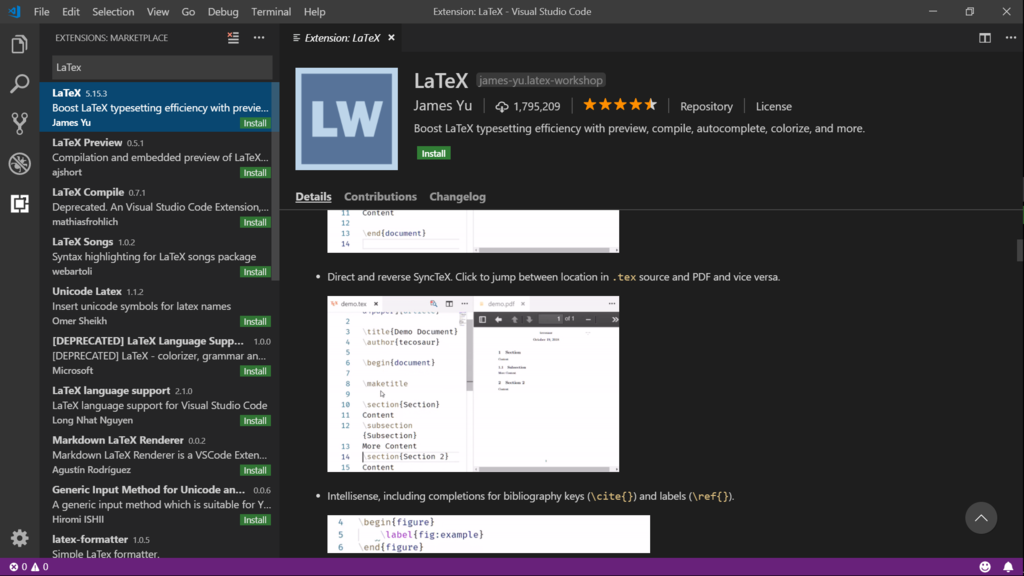Open the Manage gear settings icon
The width and height of the screenshot is (1024, 576).
point(20,537)
